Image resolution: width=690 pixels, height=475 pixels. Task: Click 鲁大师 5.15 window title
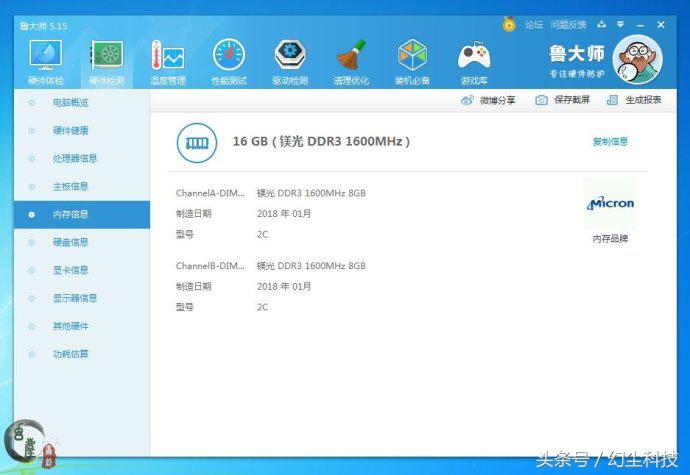[43, 26]
